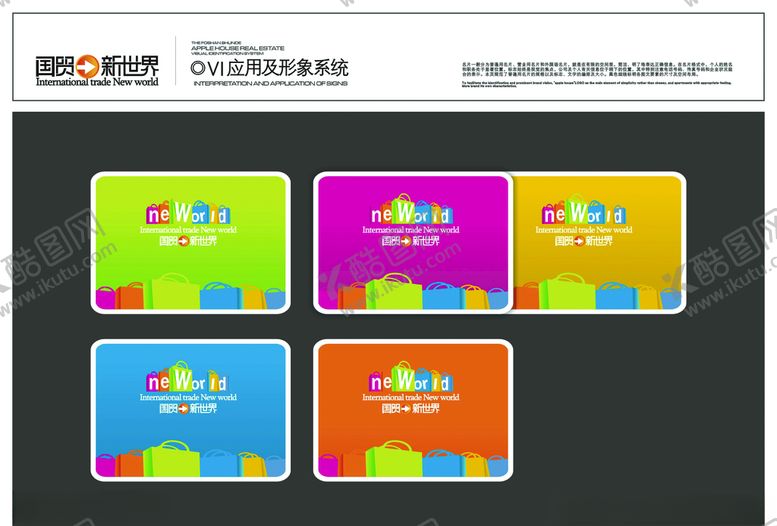Click the blue shopping bag on orange card
Screen dimensions: 777x526
pos(441,463)
